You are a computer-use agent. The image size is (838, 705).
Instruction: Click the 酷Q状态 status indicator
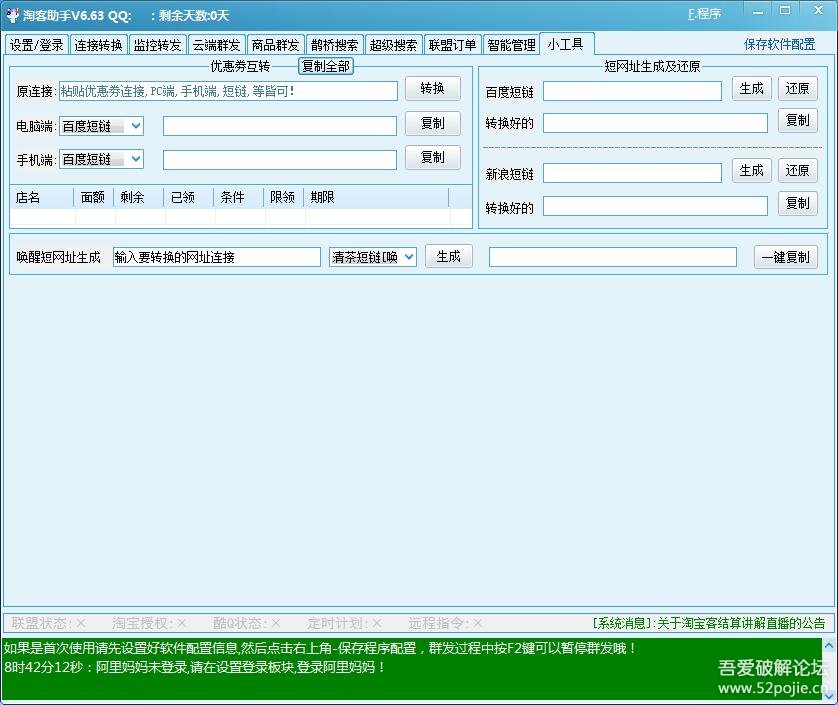[x=246, y=623]
